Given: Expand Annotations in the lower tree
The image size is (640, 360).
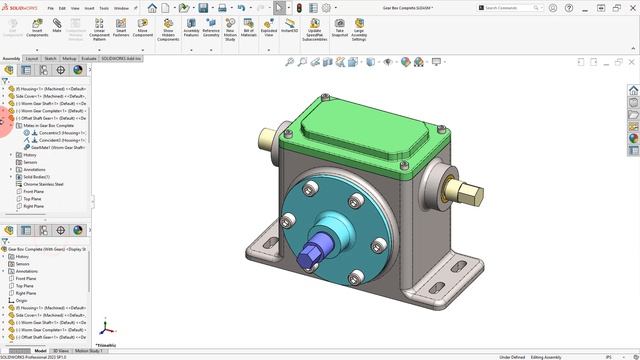Looking at the screenshot, I should pyautogui.click(x=4, y=271).
